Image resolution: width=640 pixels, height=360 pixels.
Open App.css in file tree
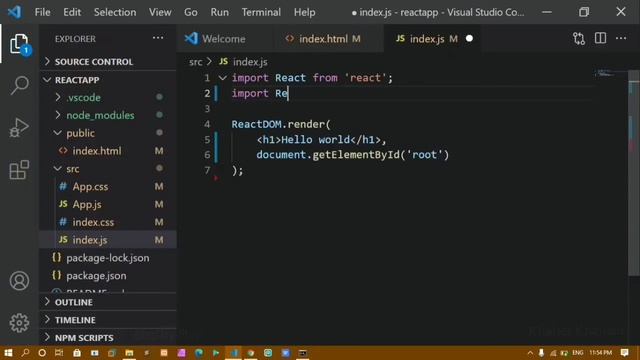(x=108, y=187)
